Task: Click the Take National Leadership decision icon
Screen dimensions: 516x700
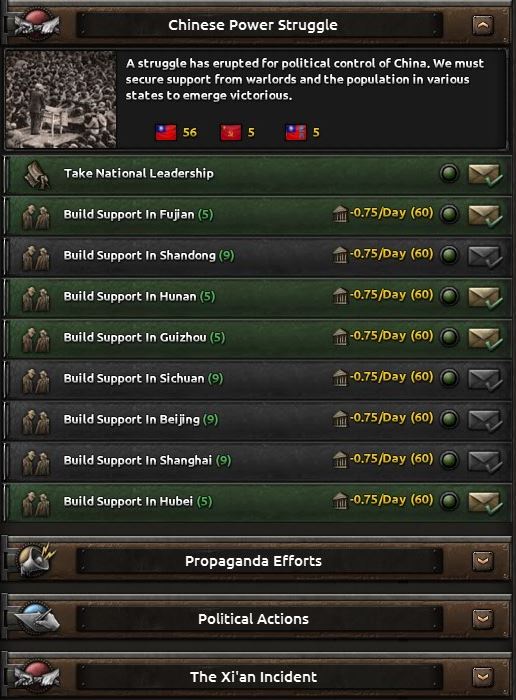Action: click(x=36, y=174)
